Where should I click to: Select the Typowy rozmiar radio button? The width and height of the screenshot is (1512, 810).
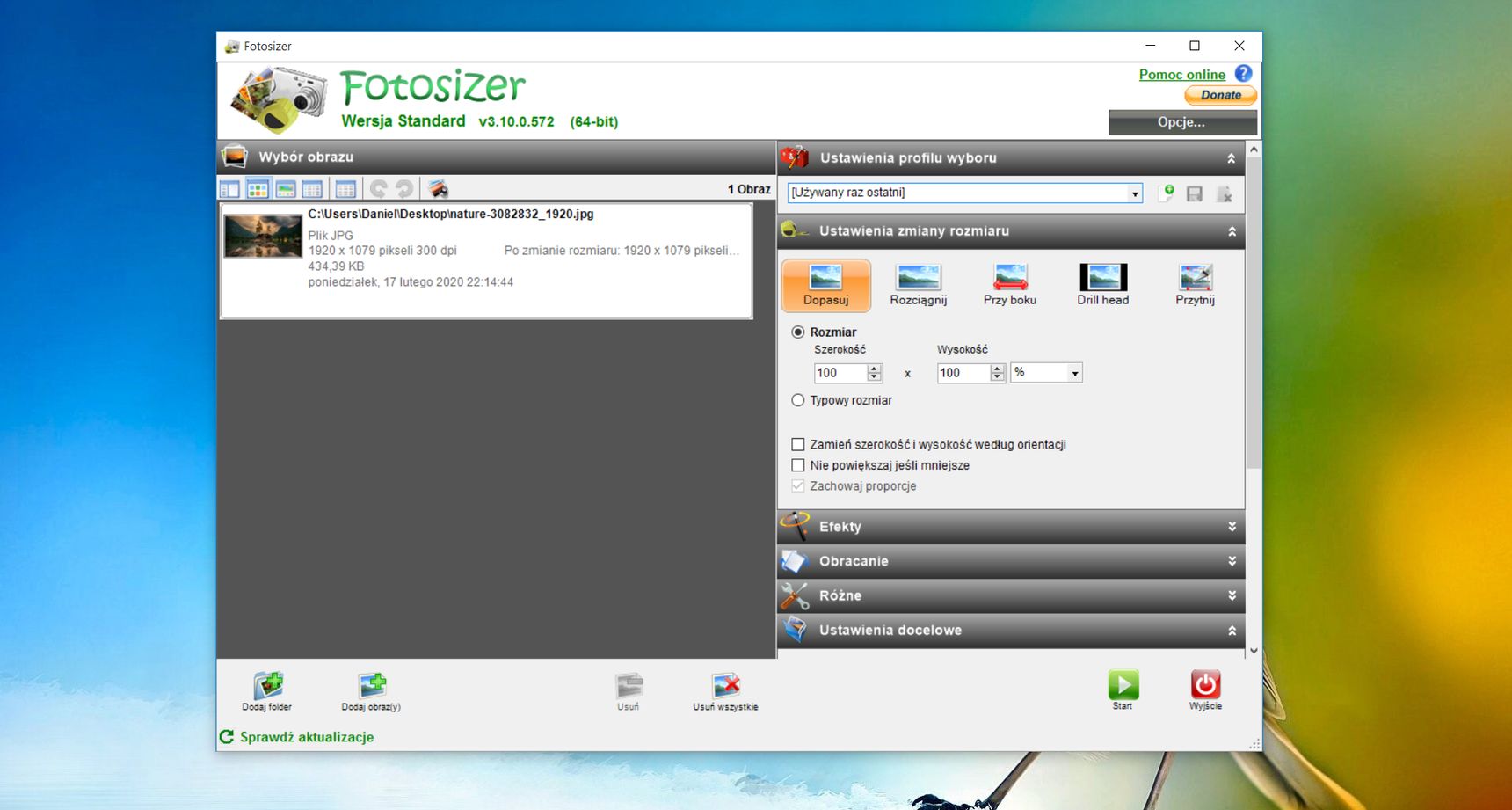[798, 400]
